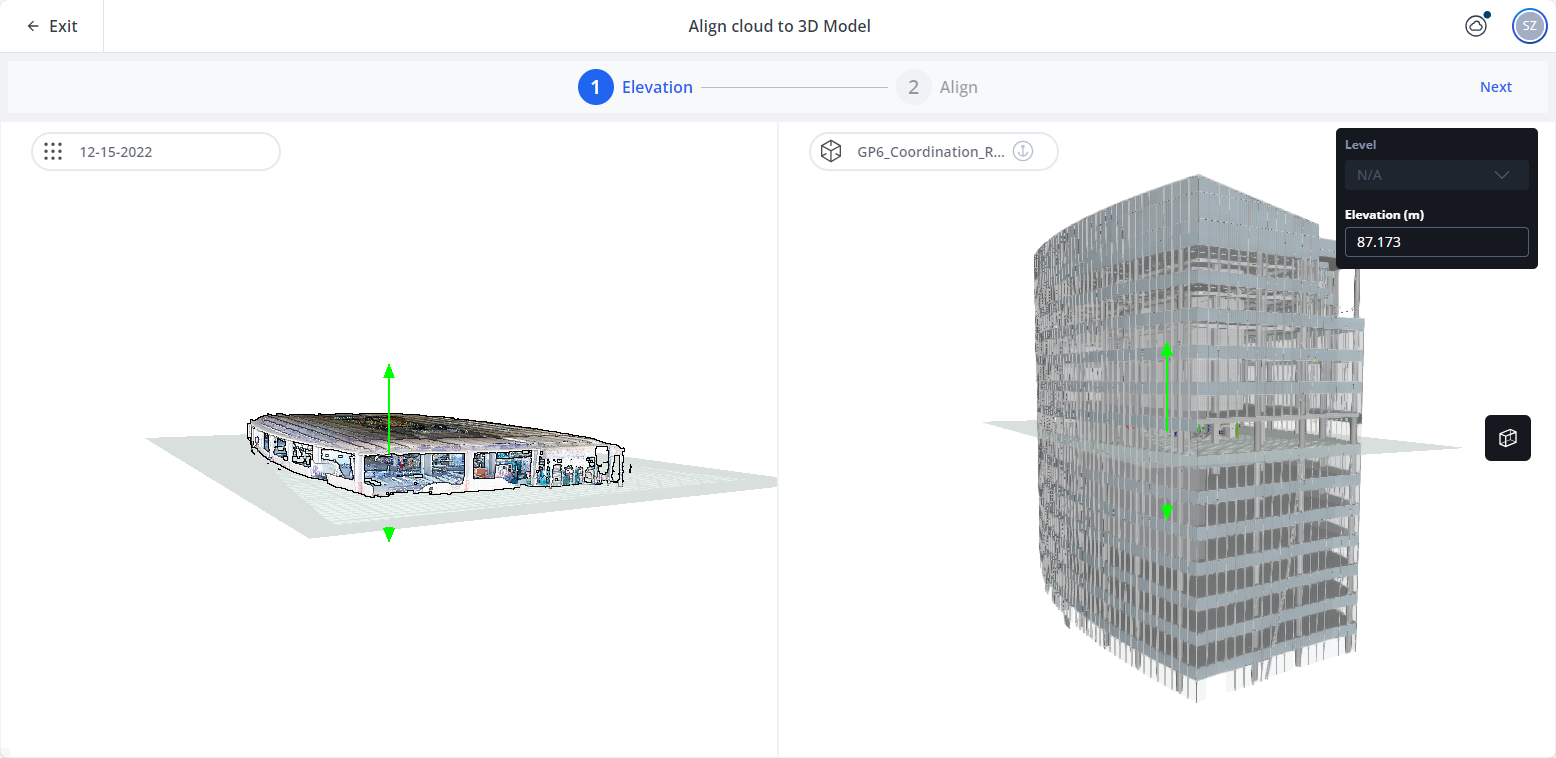Open the SZ user avatar menu
This screenshot has width=1556, height=758.
[1529, 26]
